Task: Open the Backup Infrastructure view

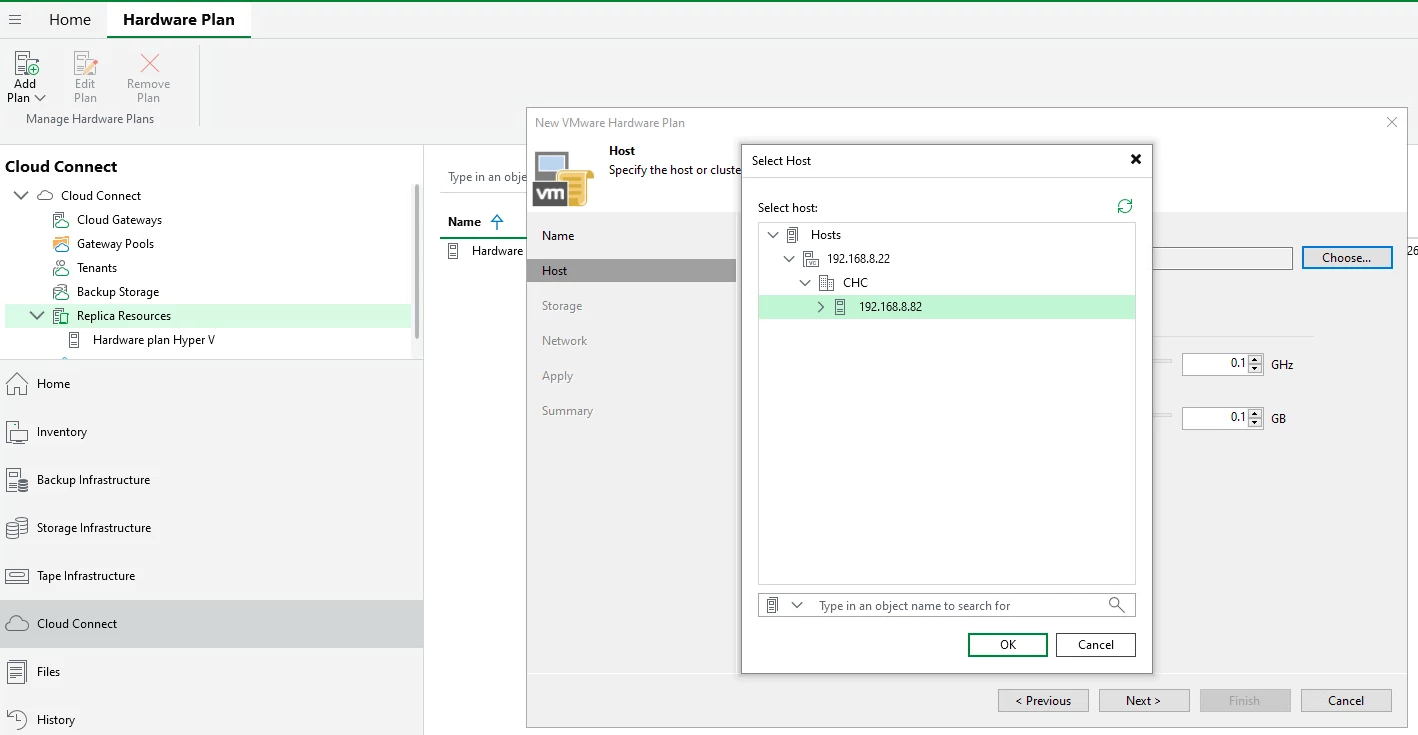Action: (x=93, y=480)
